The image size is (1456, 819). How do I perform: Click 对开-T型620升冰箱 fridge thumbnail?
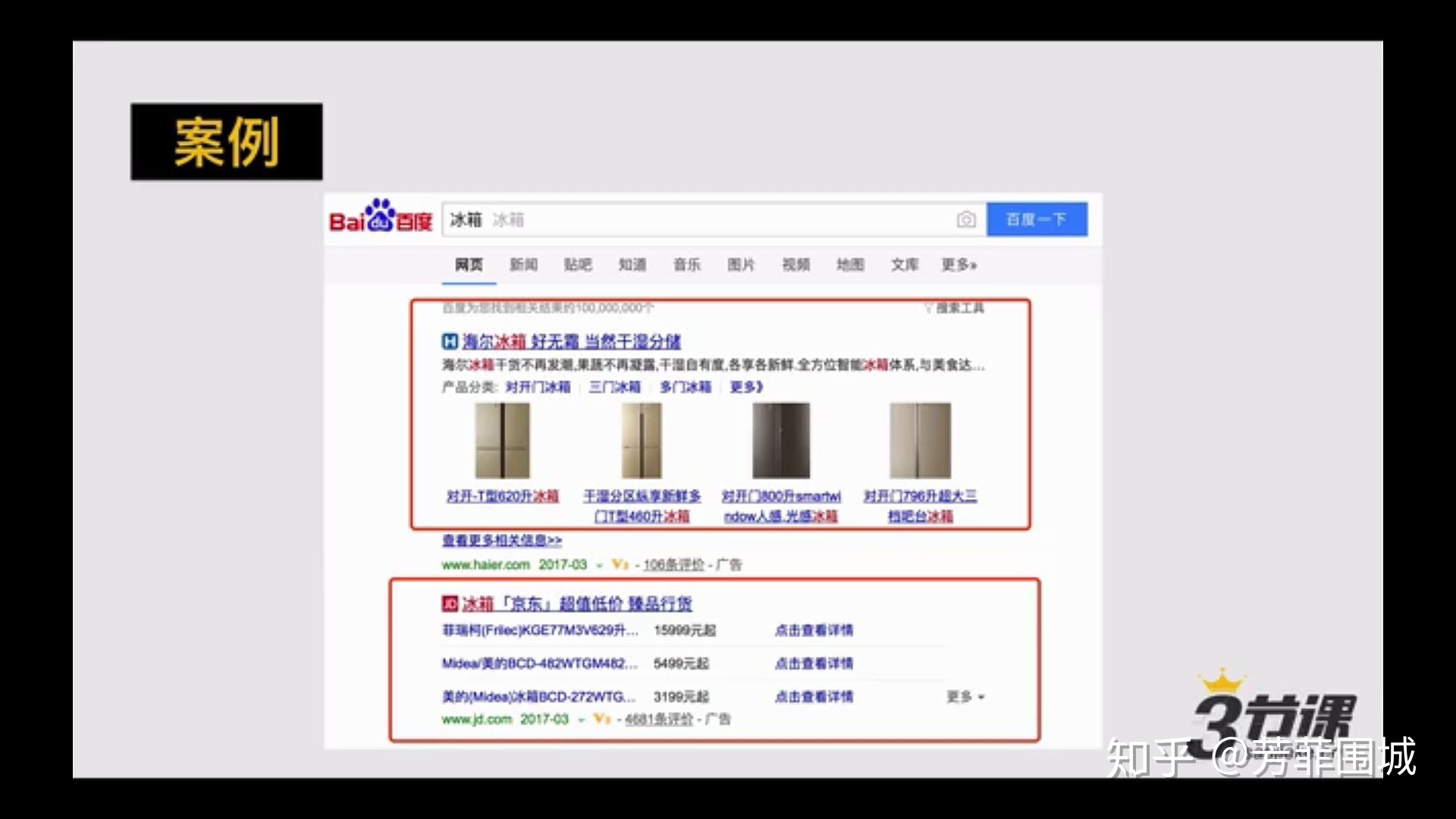pos(502,441)
